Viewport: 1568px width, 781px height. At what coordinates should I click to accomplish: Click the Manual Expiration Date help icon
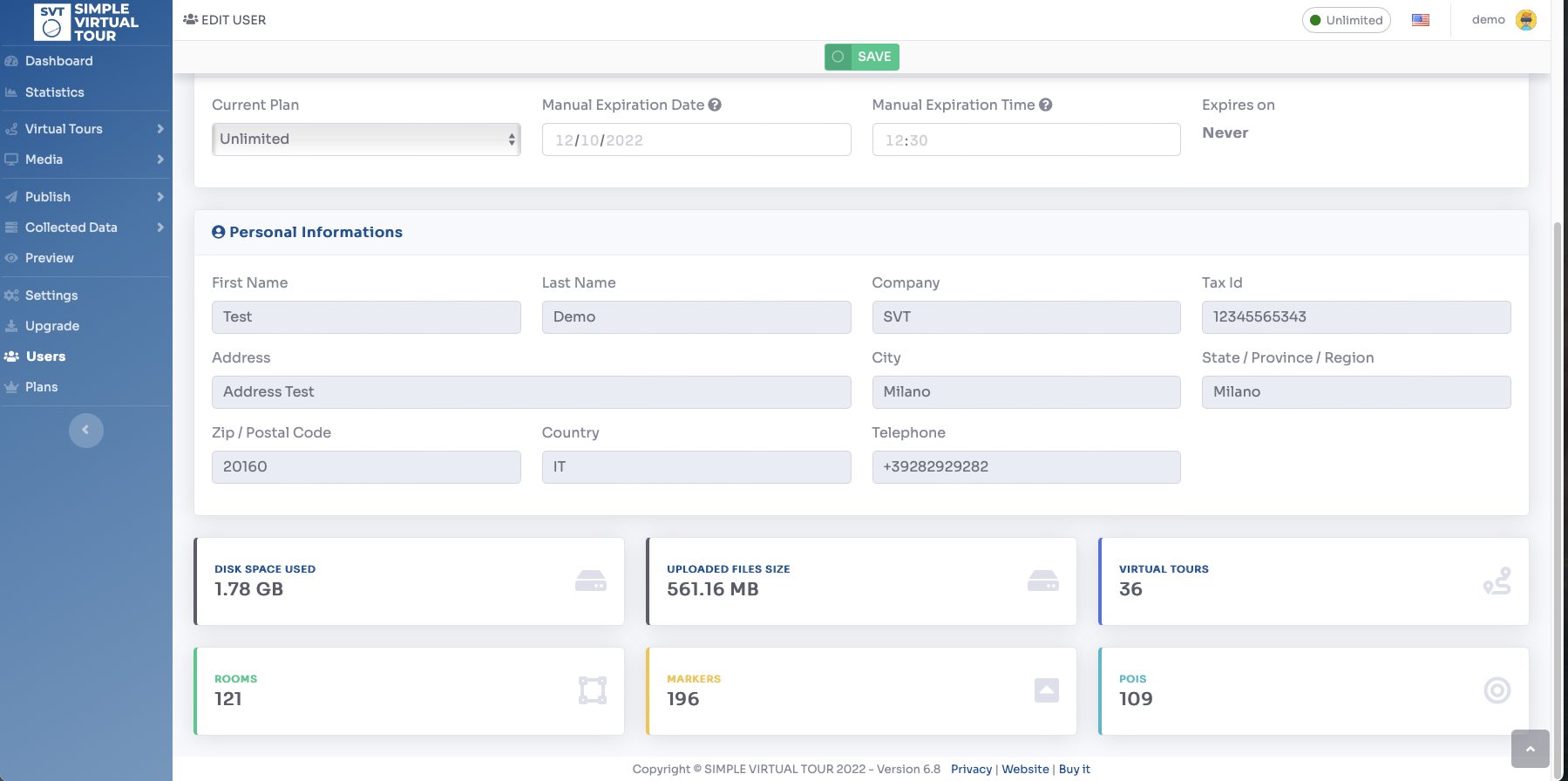(x=715, y=105)
